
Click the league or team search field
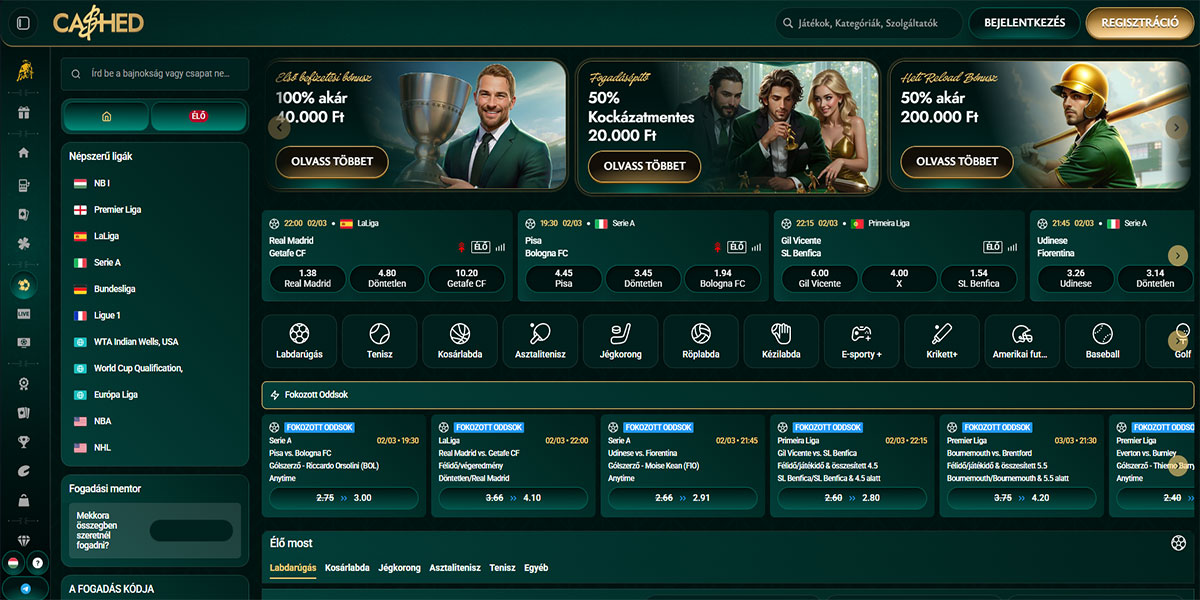(155, 74)
